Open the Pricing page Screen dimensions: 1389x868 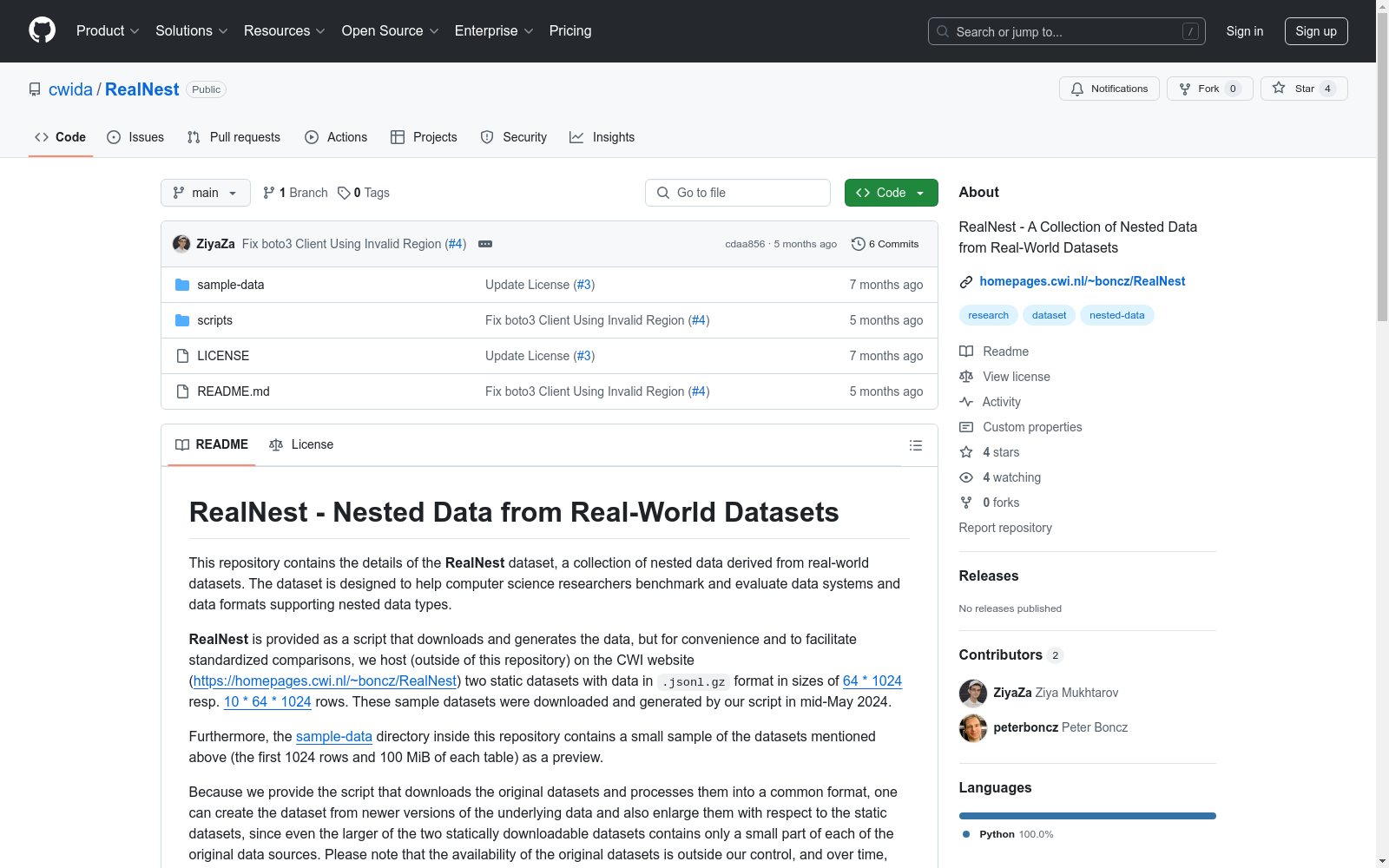(x=570, y=31)
